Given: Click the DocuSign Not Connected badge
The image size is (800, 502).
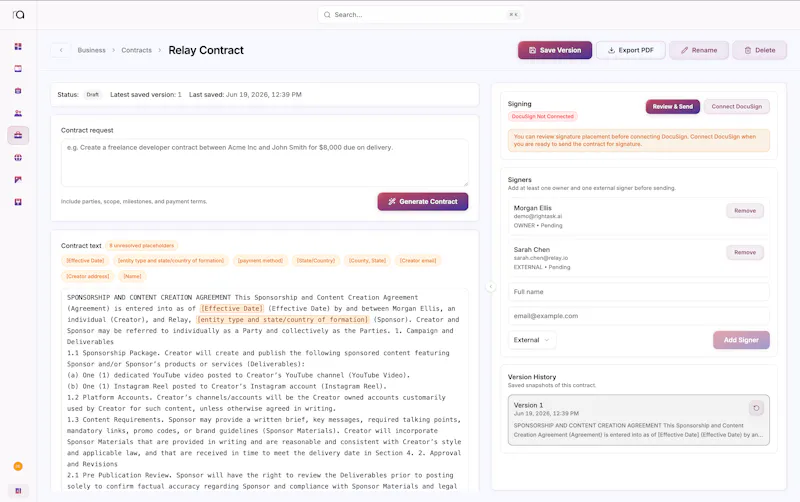Looking at the screenshot, I should 542,116.
